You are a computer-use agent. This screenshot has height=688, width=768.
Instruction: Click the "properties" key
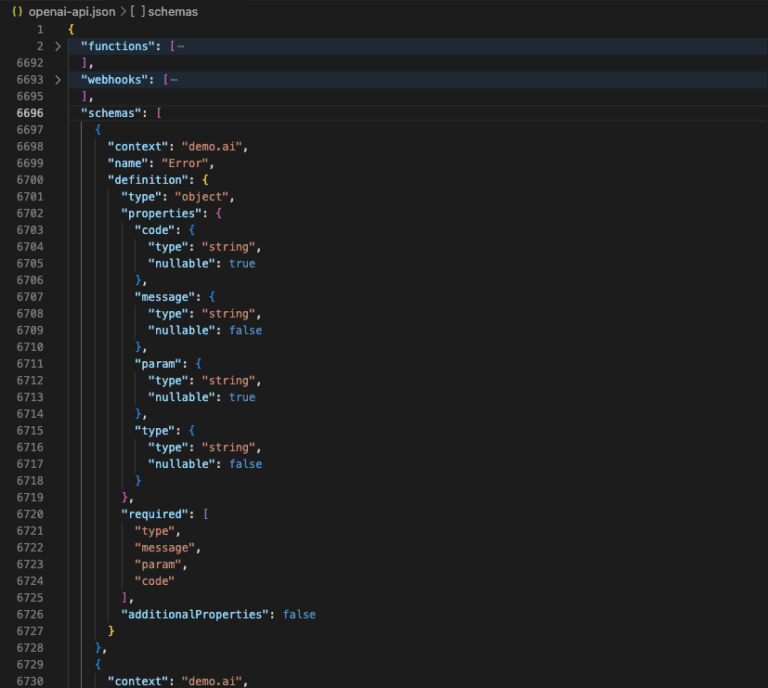[x=162, y=214]
